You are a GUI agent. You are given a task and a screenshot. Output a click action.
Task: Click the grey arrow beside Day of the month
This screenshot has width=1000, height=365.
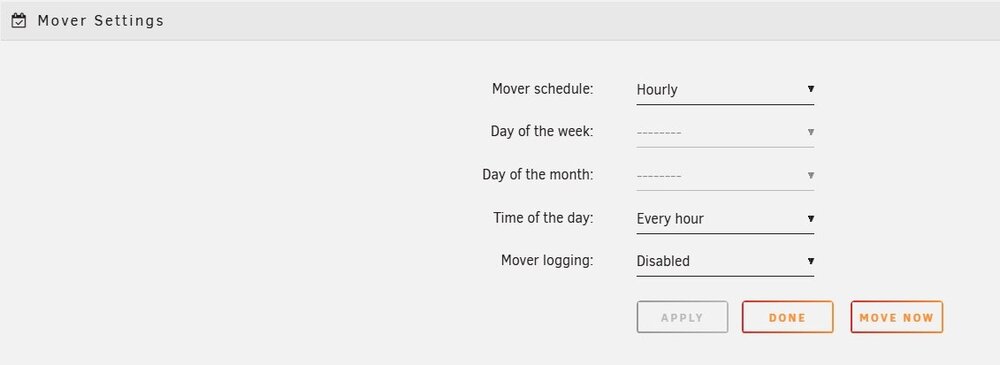pos(811,175)
